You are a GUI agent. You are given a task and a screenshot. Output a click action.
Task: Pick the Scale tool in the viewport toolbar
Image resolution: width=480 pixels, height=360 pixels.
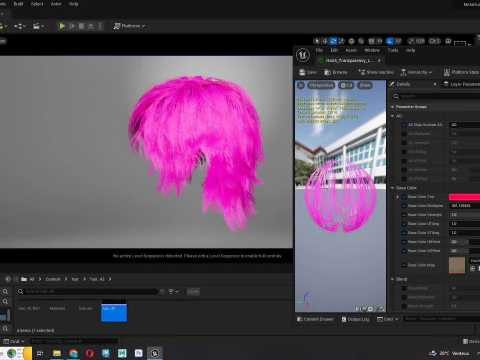click(341, 41)
